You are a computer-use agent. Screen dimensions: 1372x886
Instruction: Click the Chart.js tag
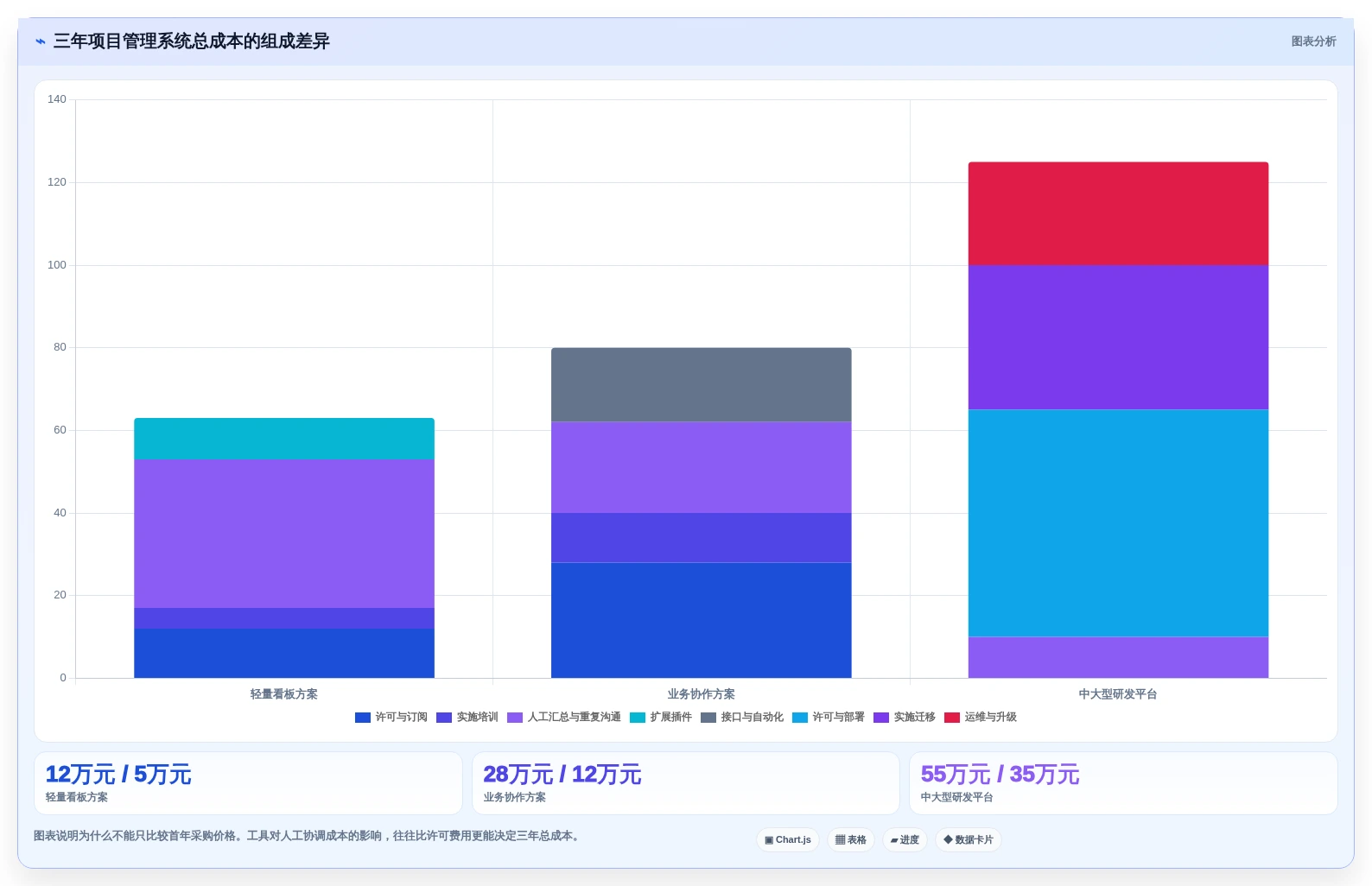pyautogui.click(x=788, y=839)
